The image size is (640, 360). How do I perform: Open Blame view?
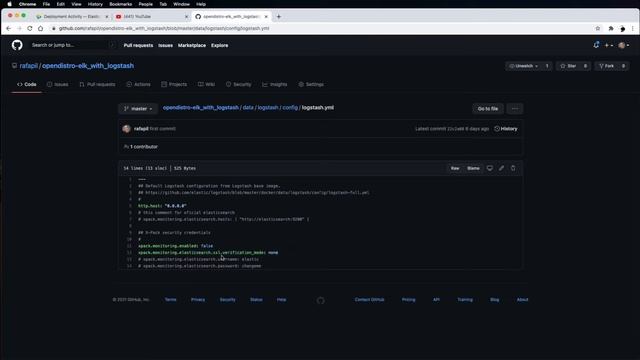point(473,168)
